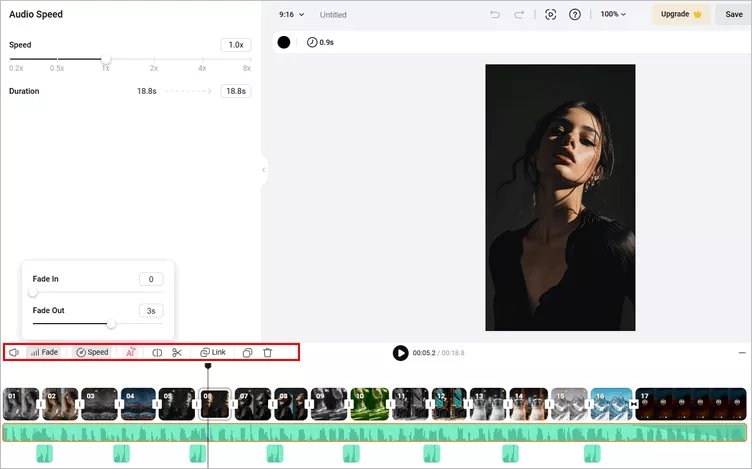Delete selection with the trash icon
Screen dimensions: 752x469
point(268,352)
